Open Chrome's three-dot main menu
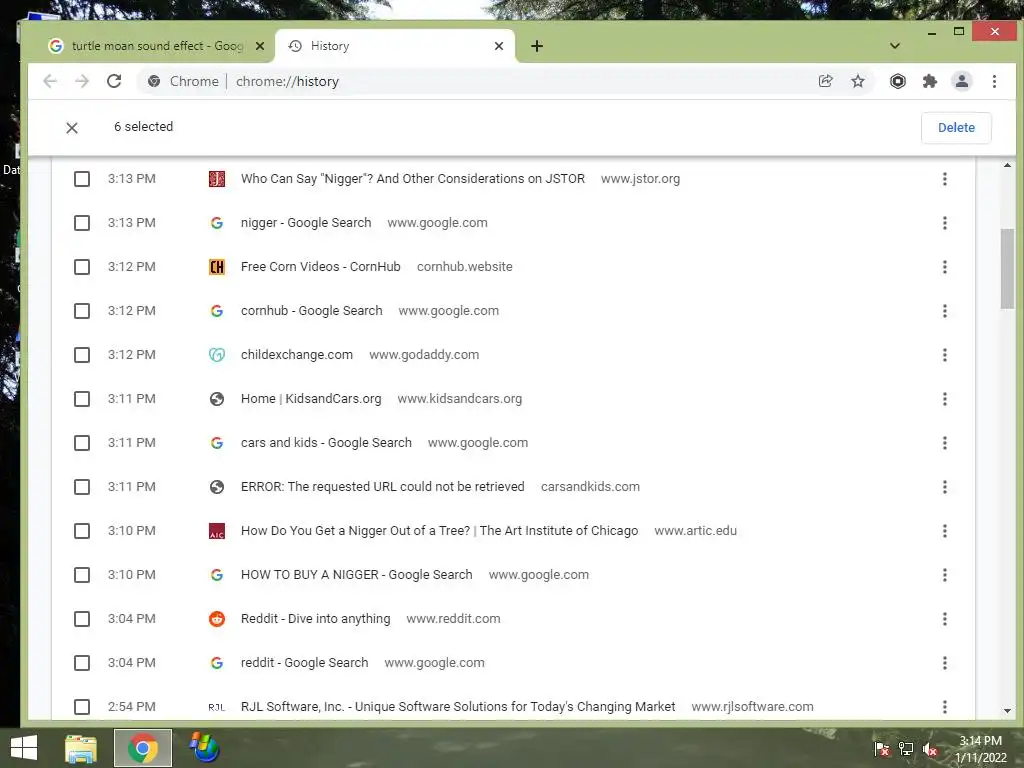The image size is (1024, 768). (x=995, y=81)
